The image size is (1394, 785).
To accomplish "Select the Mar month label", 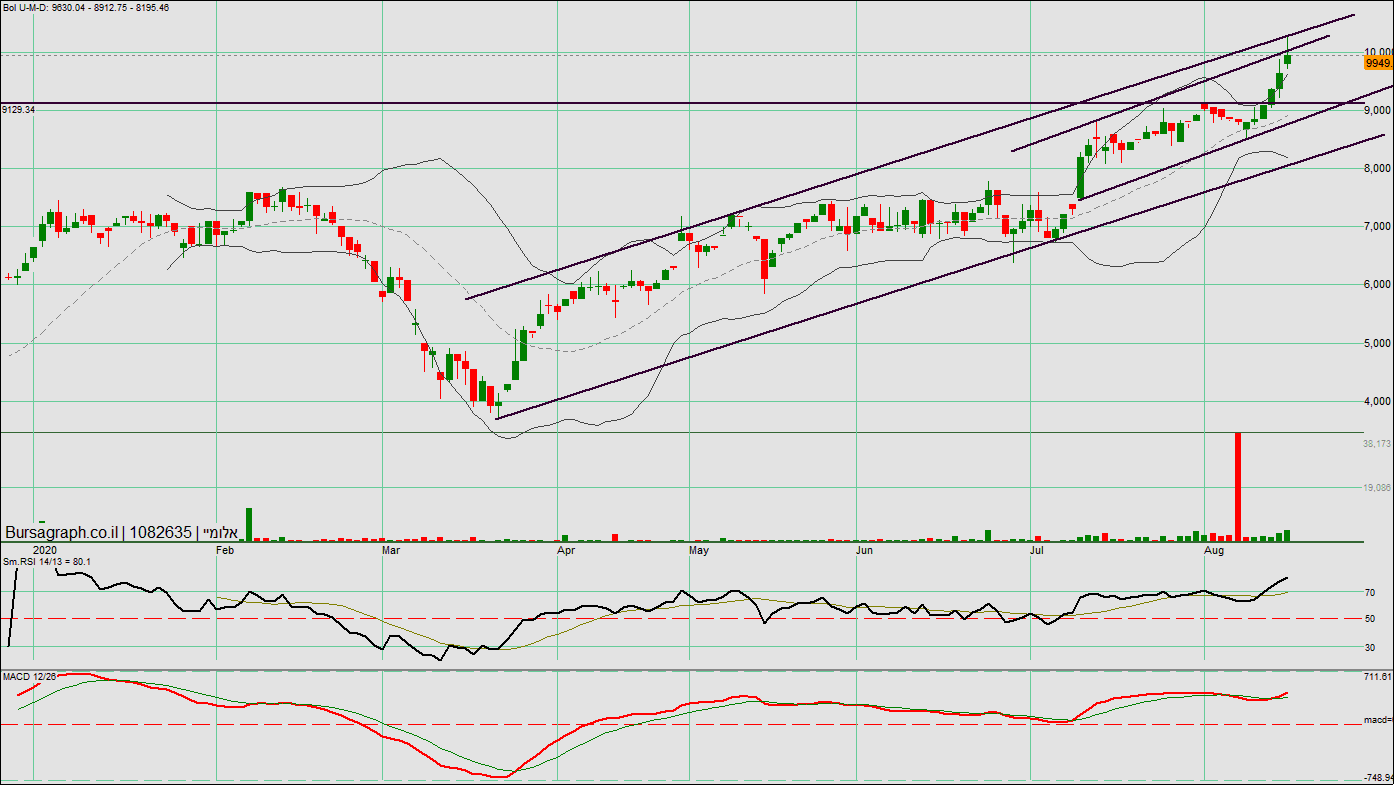I will click(x=392, y=550).
